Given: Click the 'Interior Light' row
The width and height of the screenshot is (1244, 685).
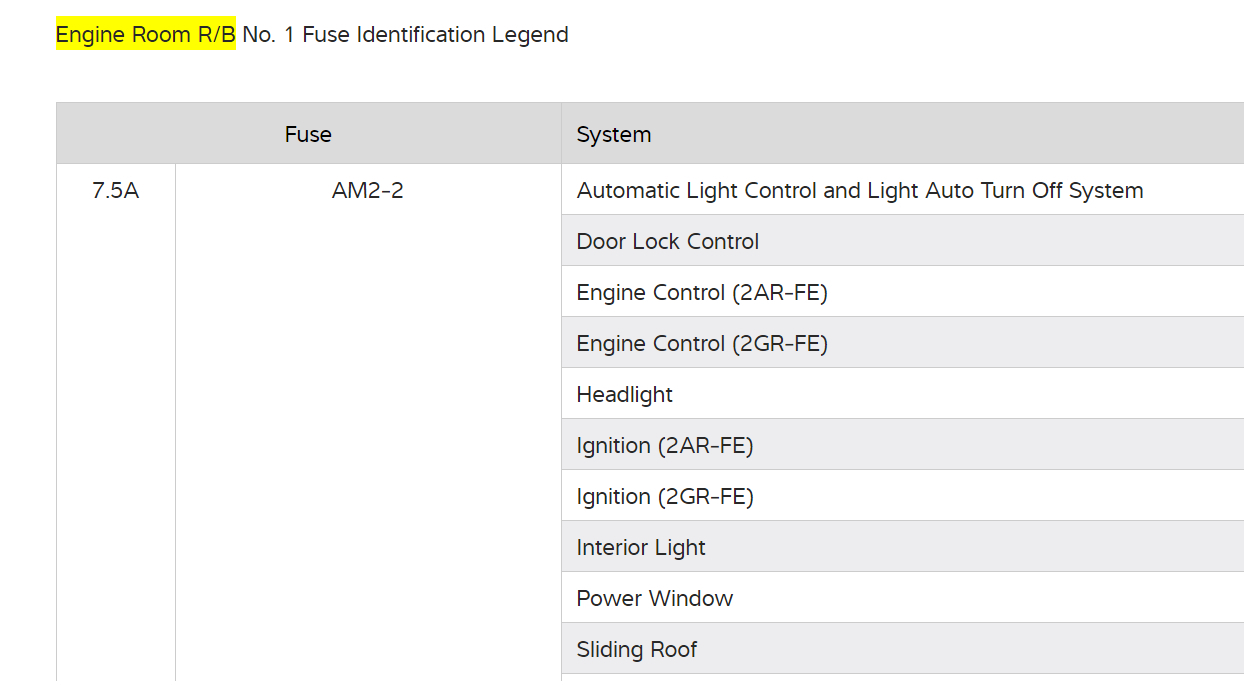Looking at the screenshot, I should tap(641, 548).
